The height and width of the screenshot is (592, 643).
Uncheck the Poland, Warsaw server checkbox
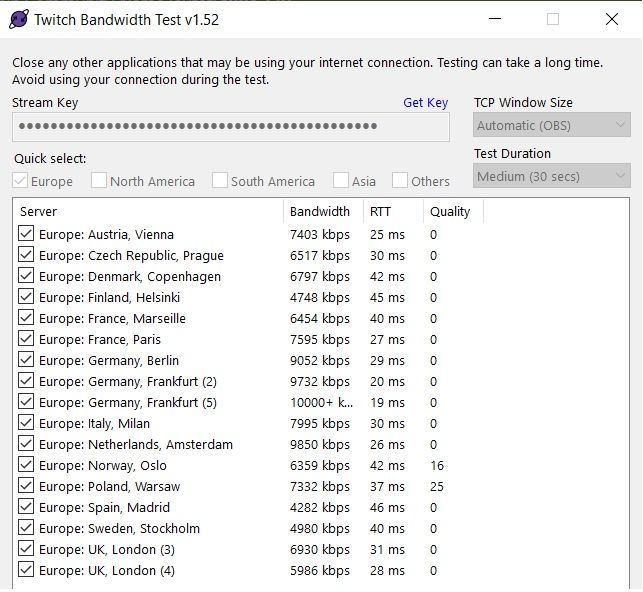pos(26,485)
